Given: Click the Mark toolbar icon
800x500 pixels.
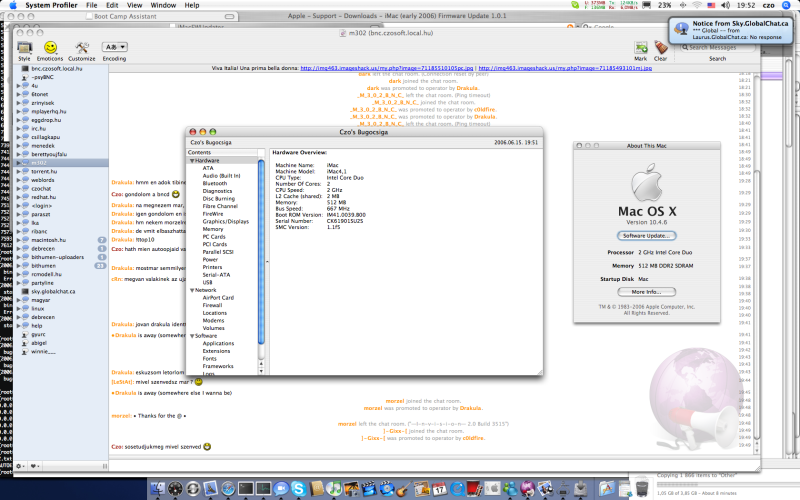Looking at the screenshot, I should (641, 48).
